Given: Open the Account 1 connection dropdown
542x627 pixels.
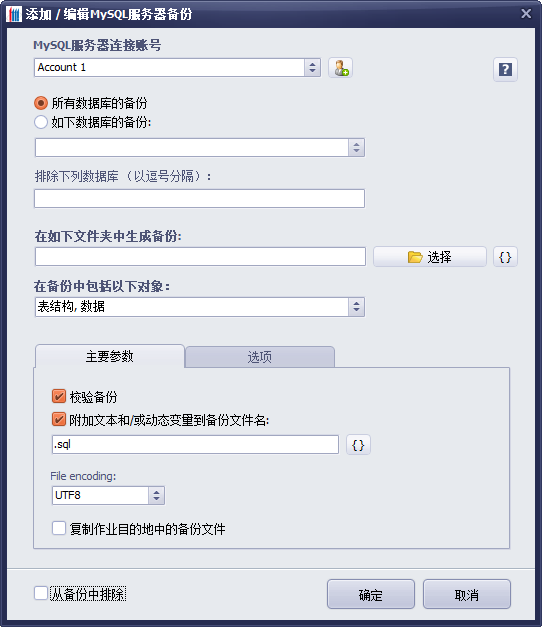Looking at the screenshot, I should pyautogui.click(x=312, y=68).
